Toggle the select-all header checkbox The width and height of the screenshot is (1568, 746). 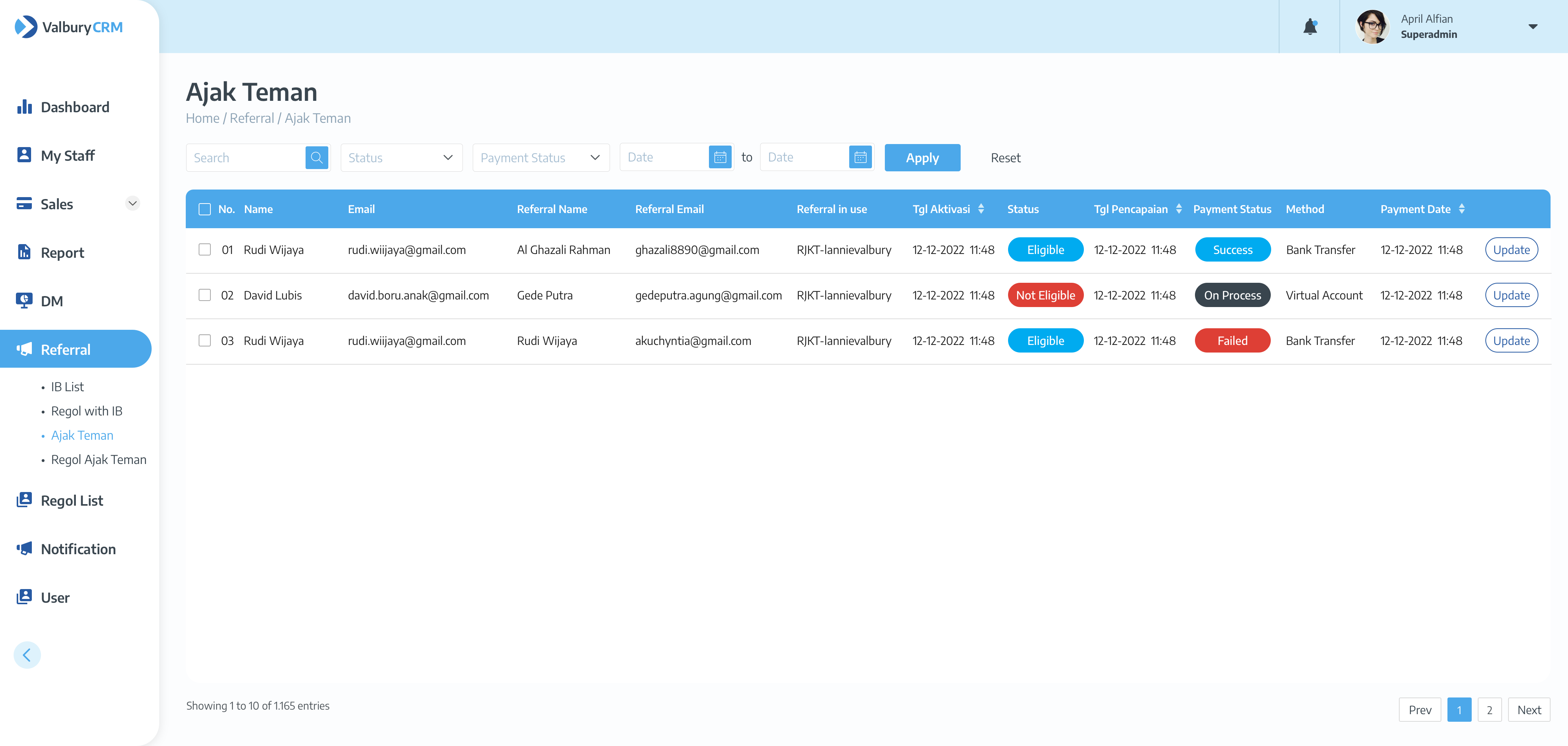coord(204,209)
